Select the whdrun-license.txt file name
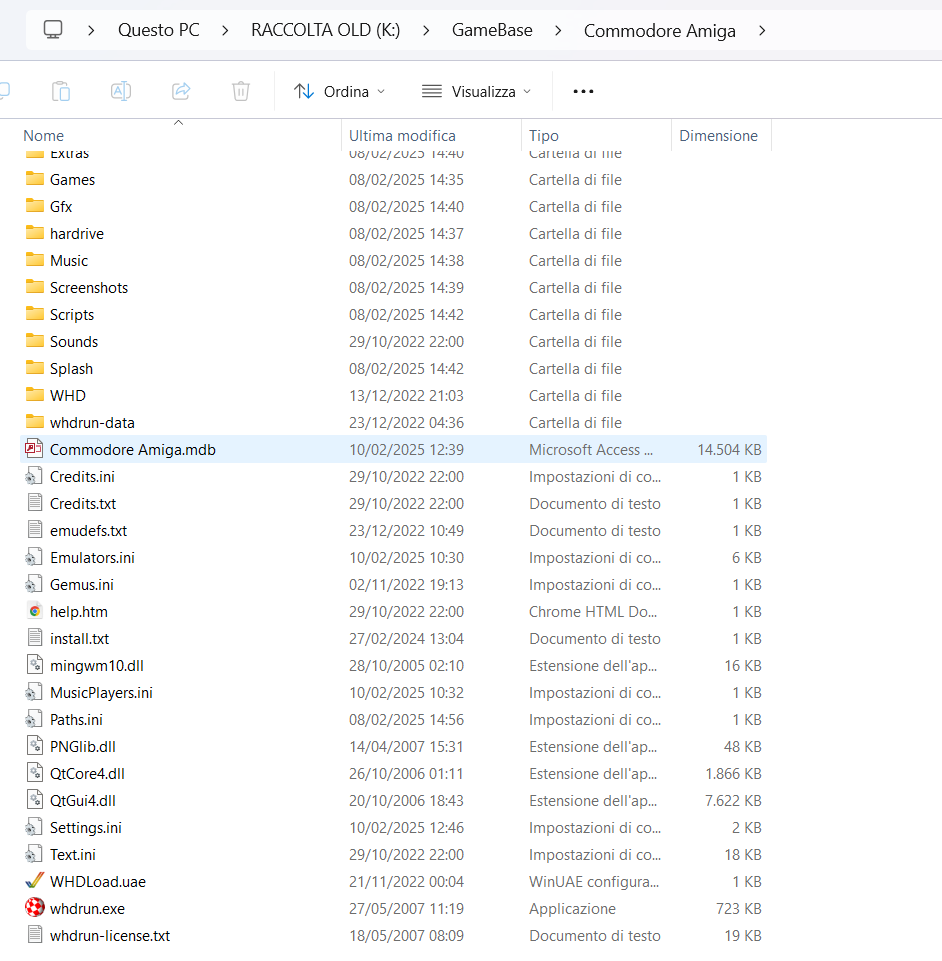This screenshot has height=961, width=942. point(110,935)
